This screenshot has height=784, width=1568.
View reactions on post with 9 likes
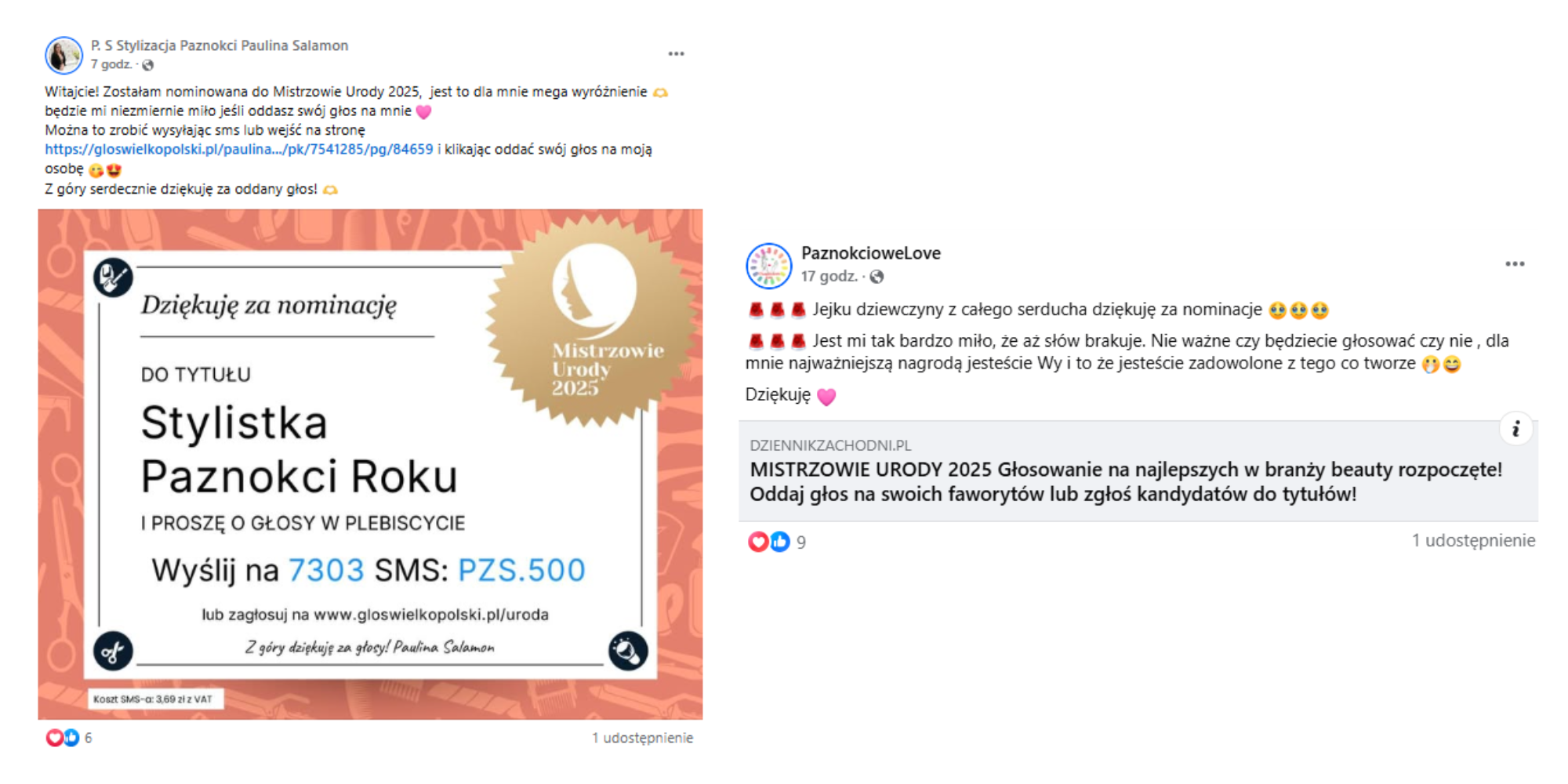776,542
